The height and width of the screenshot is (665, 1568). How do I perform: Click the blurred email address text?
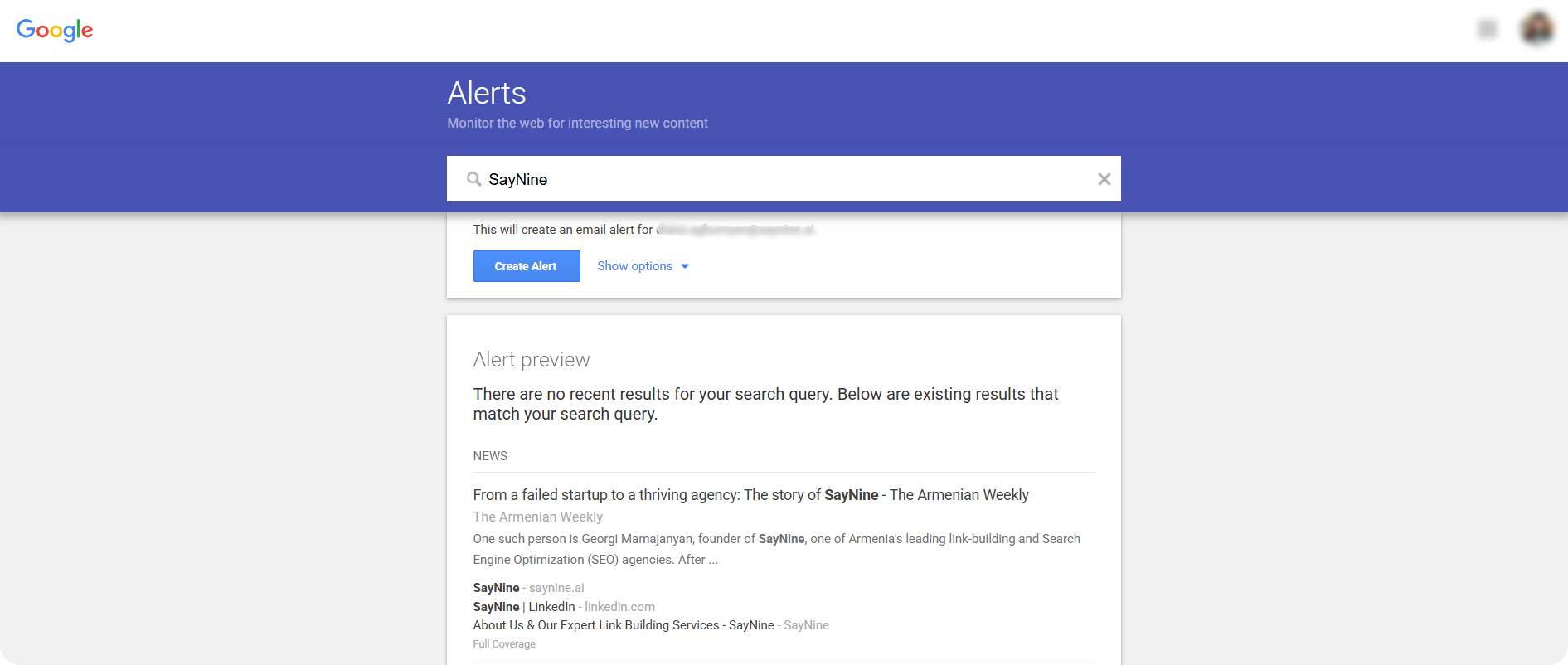tap(735, 230)
